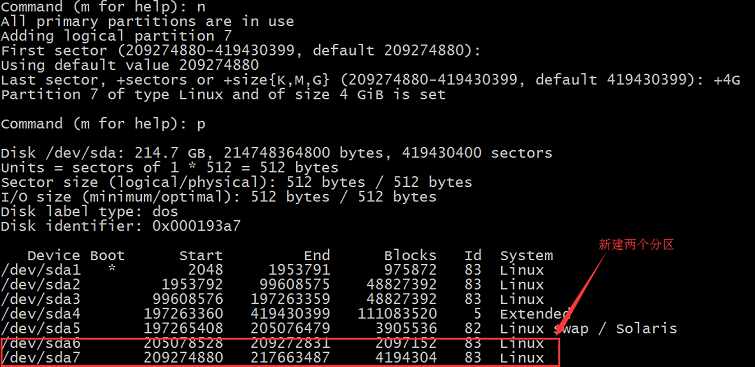Viewport: 755px width, 367px height.
Task: Click the 'Disk label type: dos' line
Action: point(90,211)
